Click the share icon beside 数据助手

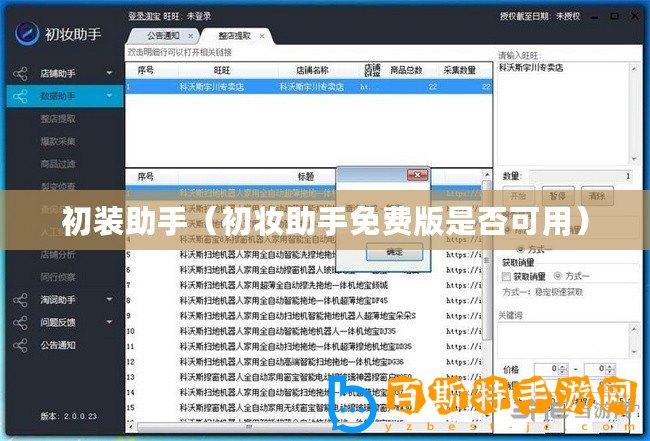20,97
